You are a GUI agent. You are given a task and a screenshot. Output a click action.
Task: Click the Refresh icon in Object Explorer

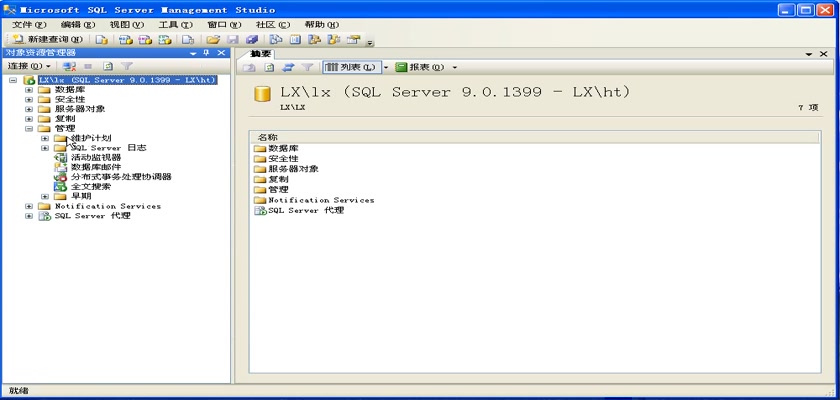108,66
